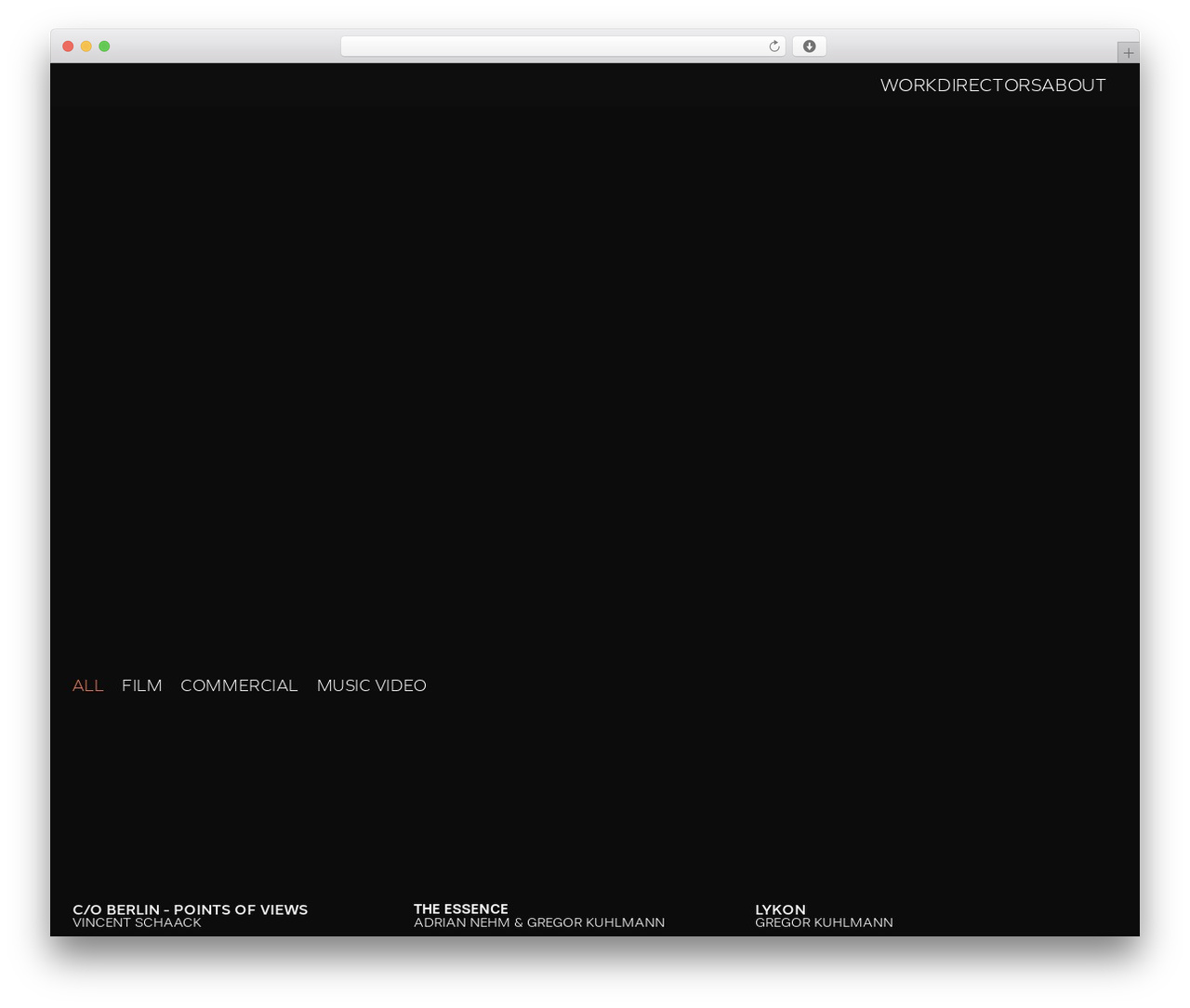Select director name VINCENT SCHAACK
1190x1008 pixels.
pyautogui.click(x=137, y=922)
